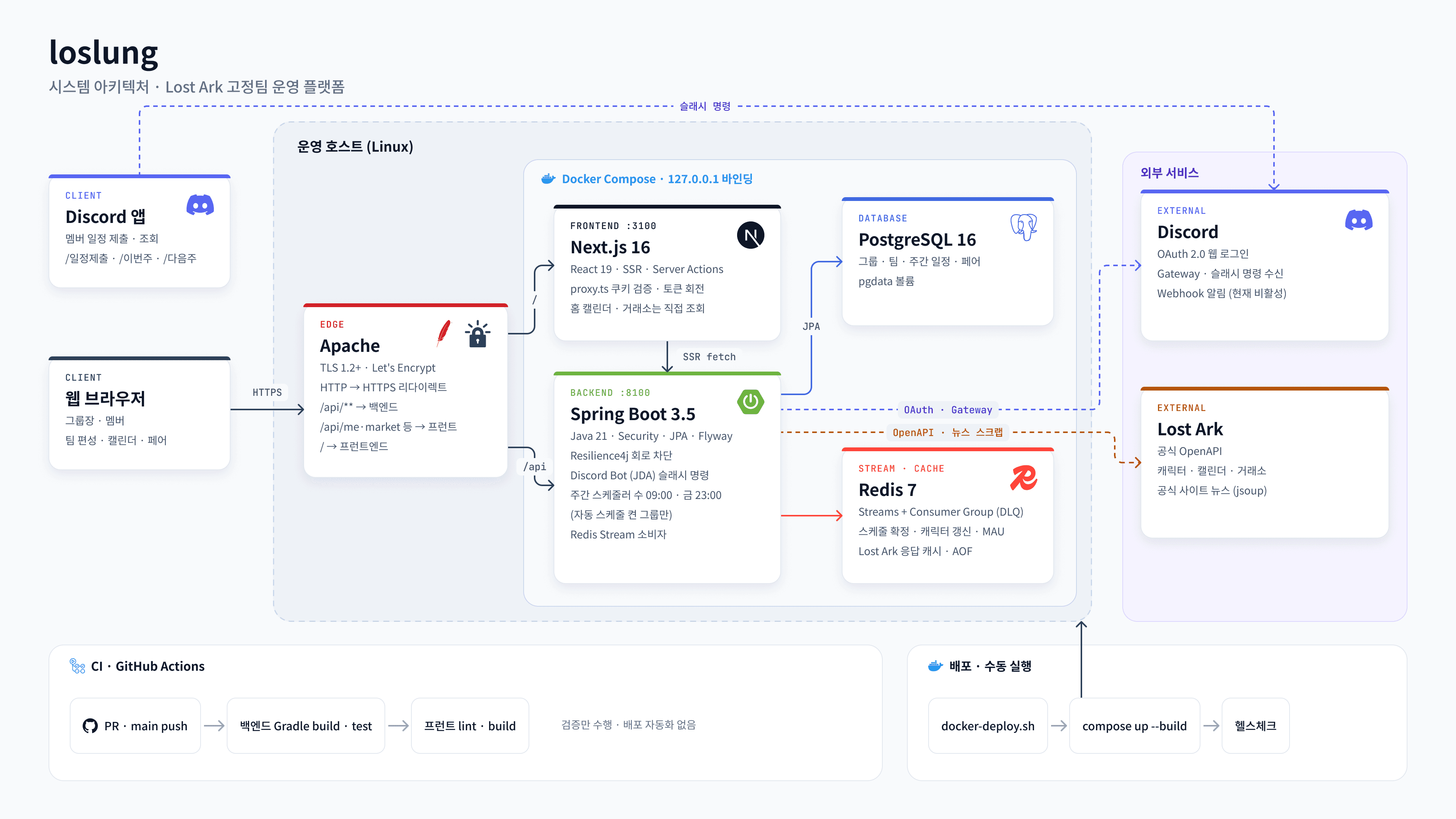Click the JPA connector label
The height and width of the screenshot is (819, 1456).
click(811, 326)
